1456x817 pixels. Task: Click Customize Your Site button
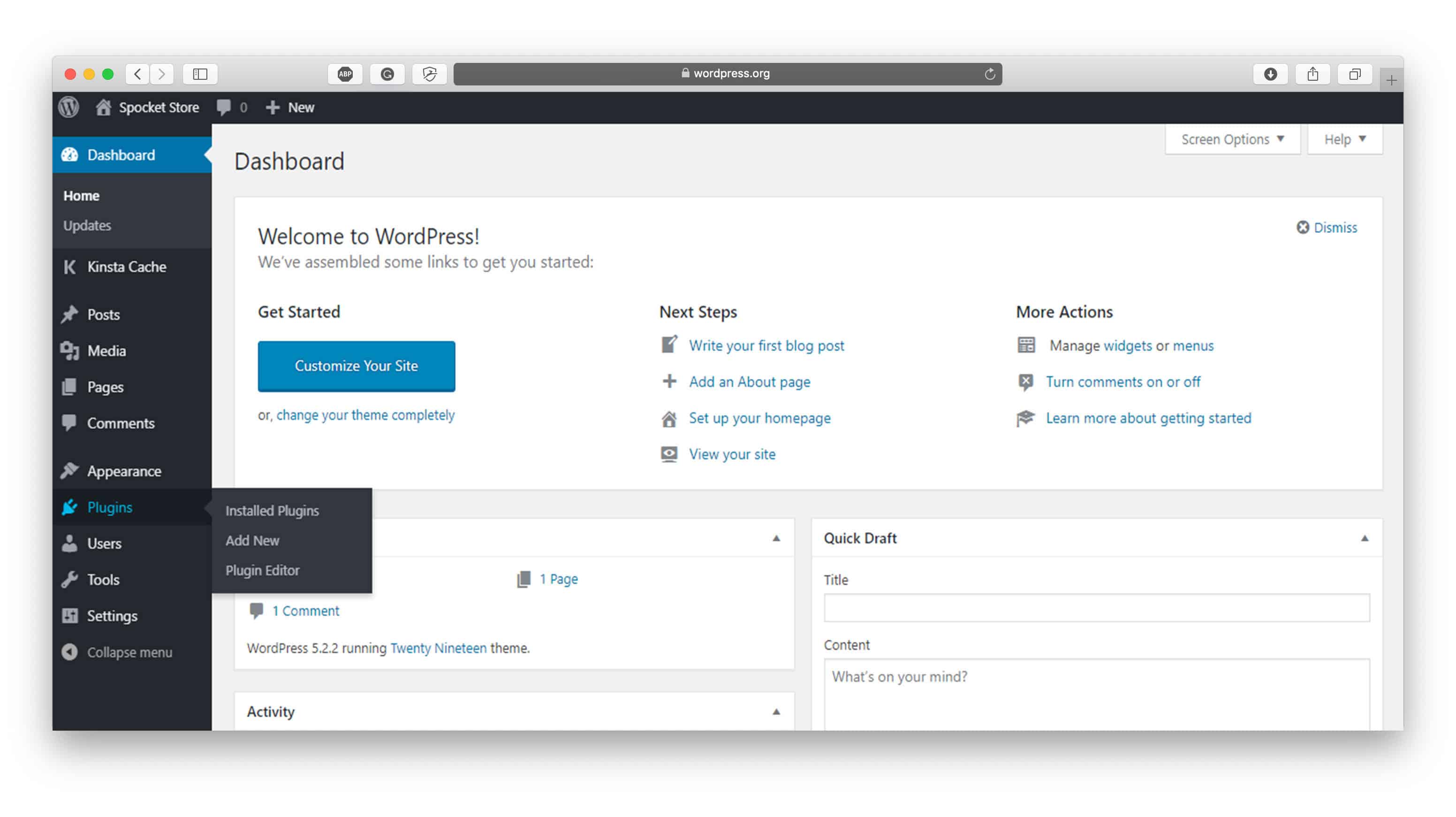click(x=356, y=367)
